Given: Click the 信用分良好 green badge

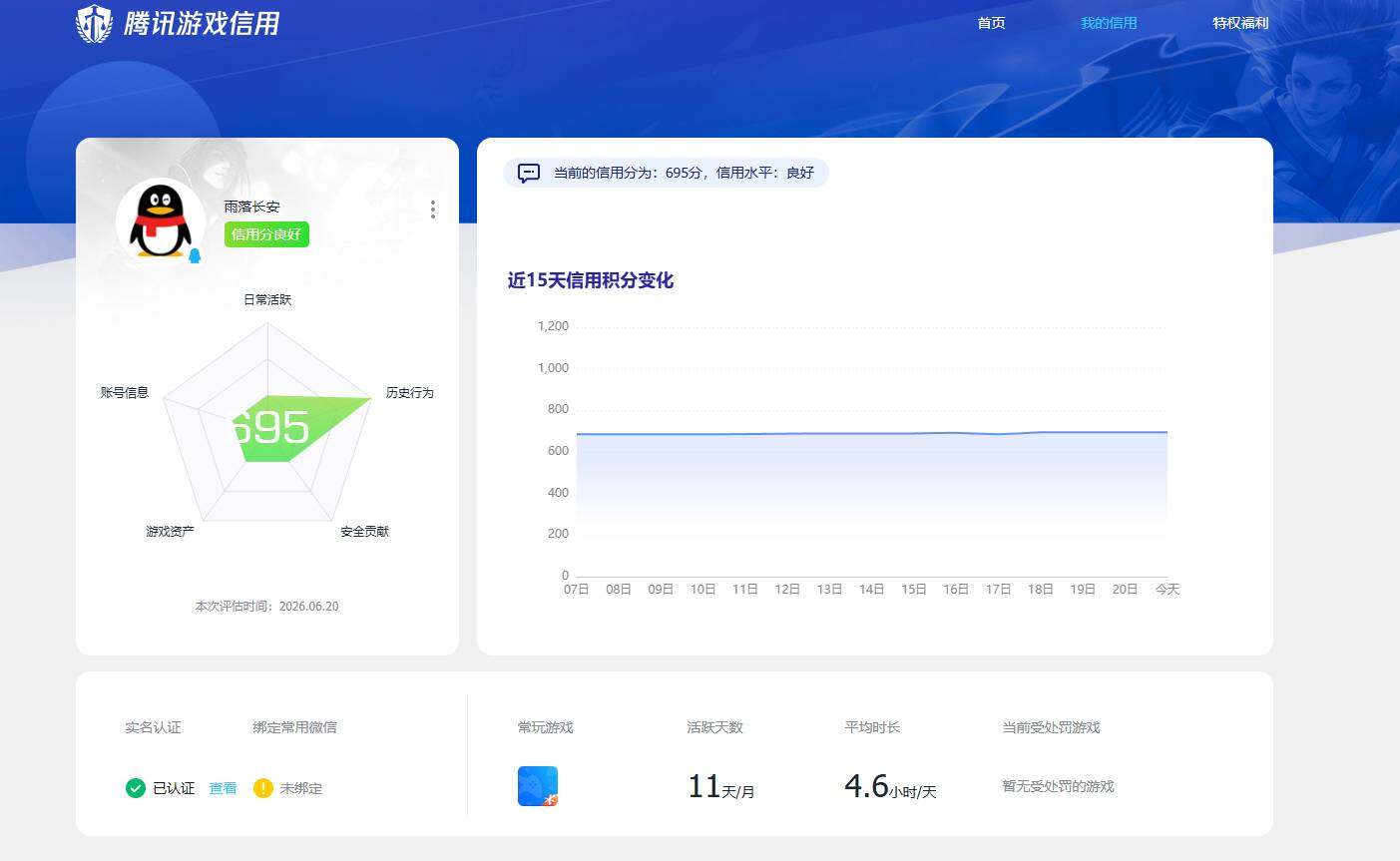Looking at the screenshot, I should [x=266, y=234].
